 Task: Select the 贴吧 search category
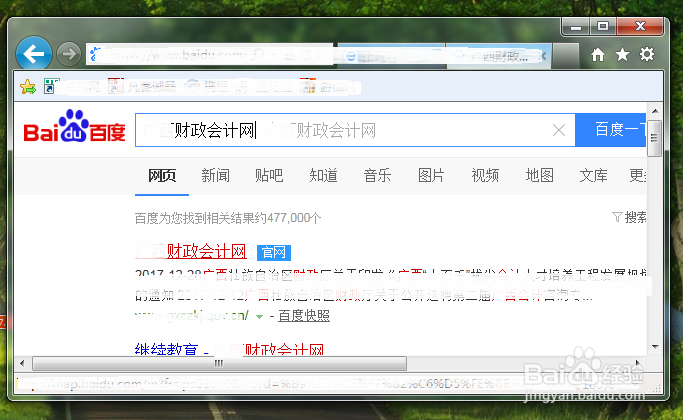[x=269, y=176]
